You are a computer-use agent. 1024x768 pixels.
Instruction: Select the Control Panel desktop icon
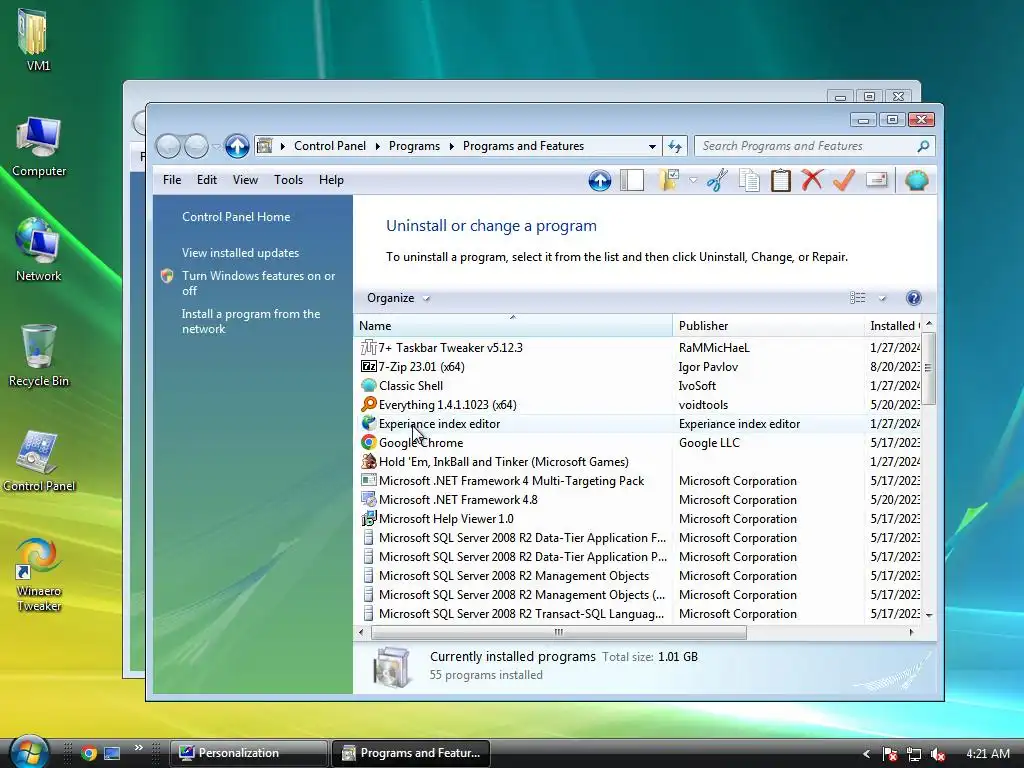pos(39,460)
